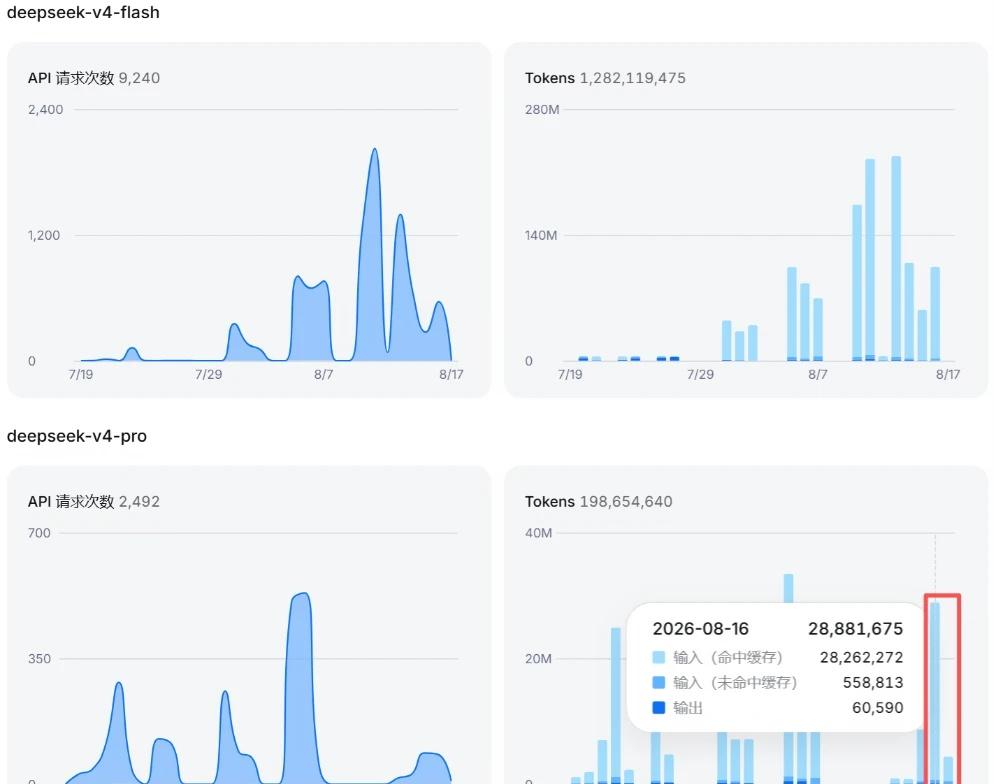Click the 输入（命中缓存） tooltip label

tap(728, 657)
